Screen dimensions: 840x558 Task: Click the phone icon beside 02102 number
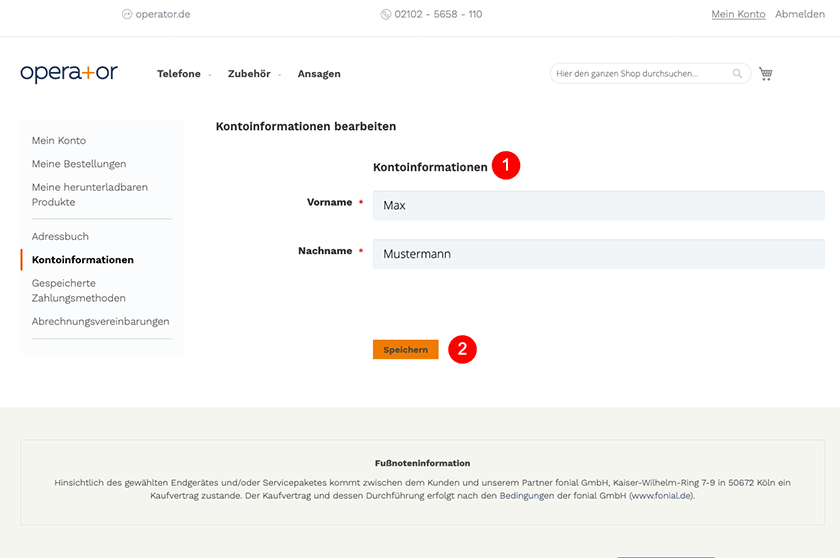(x=385, y=14)
